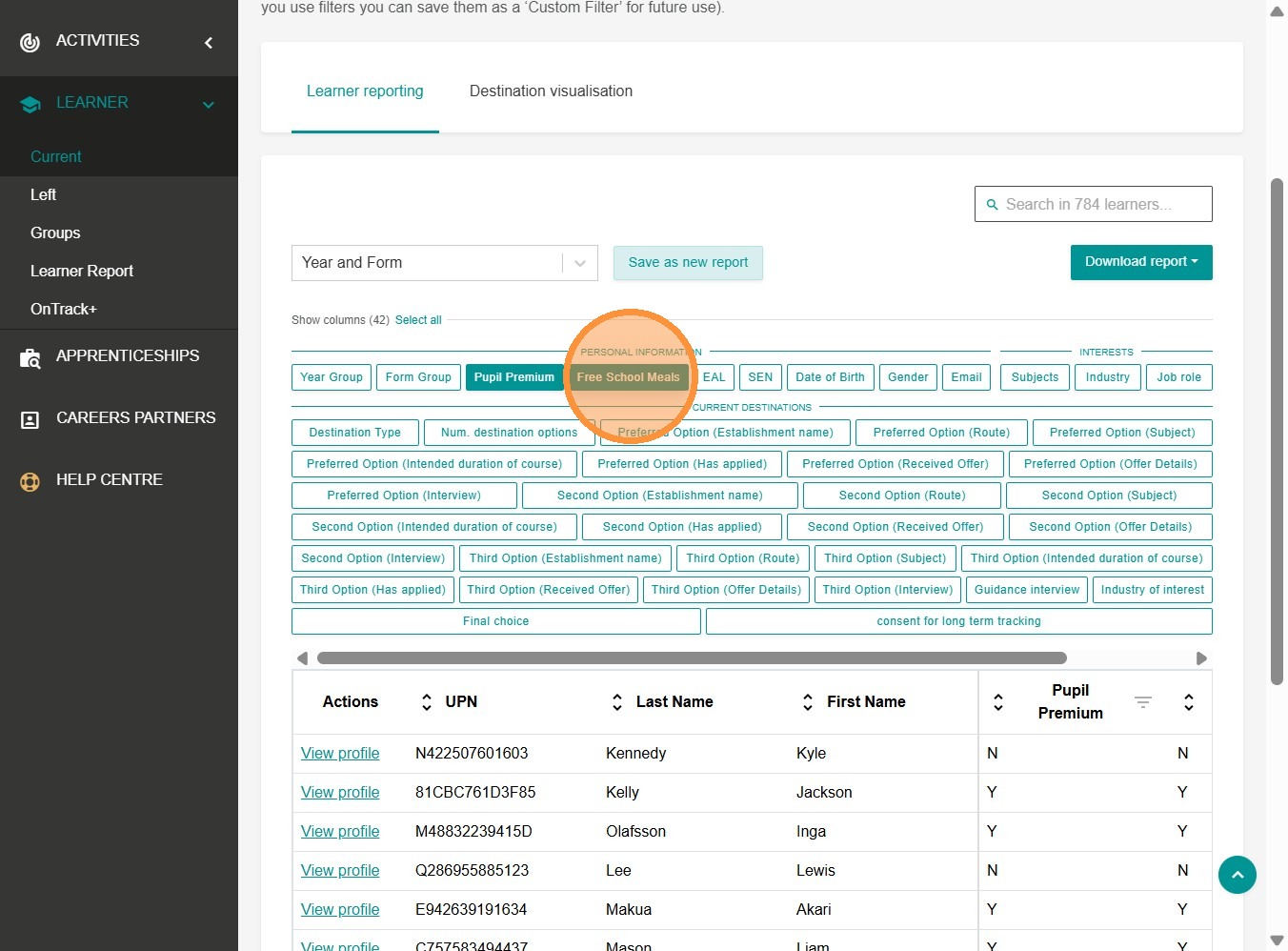Show the Gender column
The width and height of the screenshot is (1288, 951).
[908, 377]
